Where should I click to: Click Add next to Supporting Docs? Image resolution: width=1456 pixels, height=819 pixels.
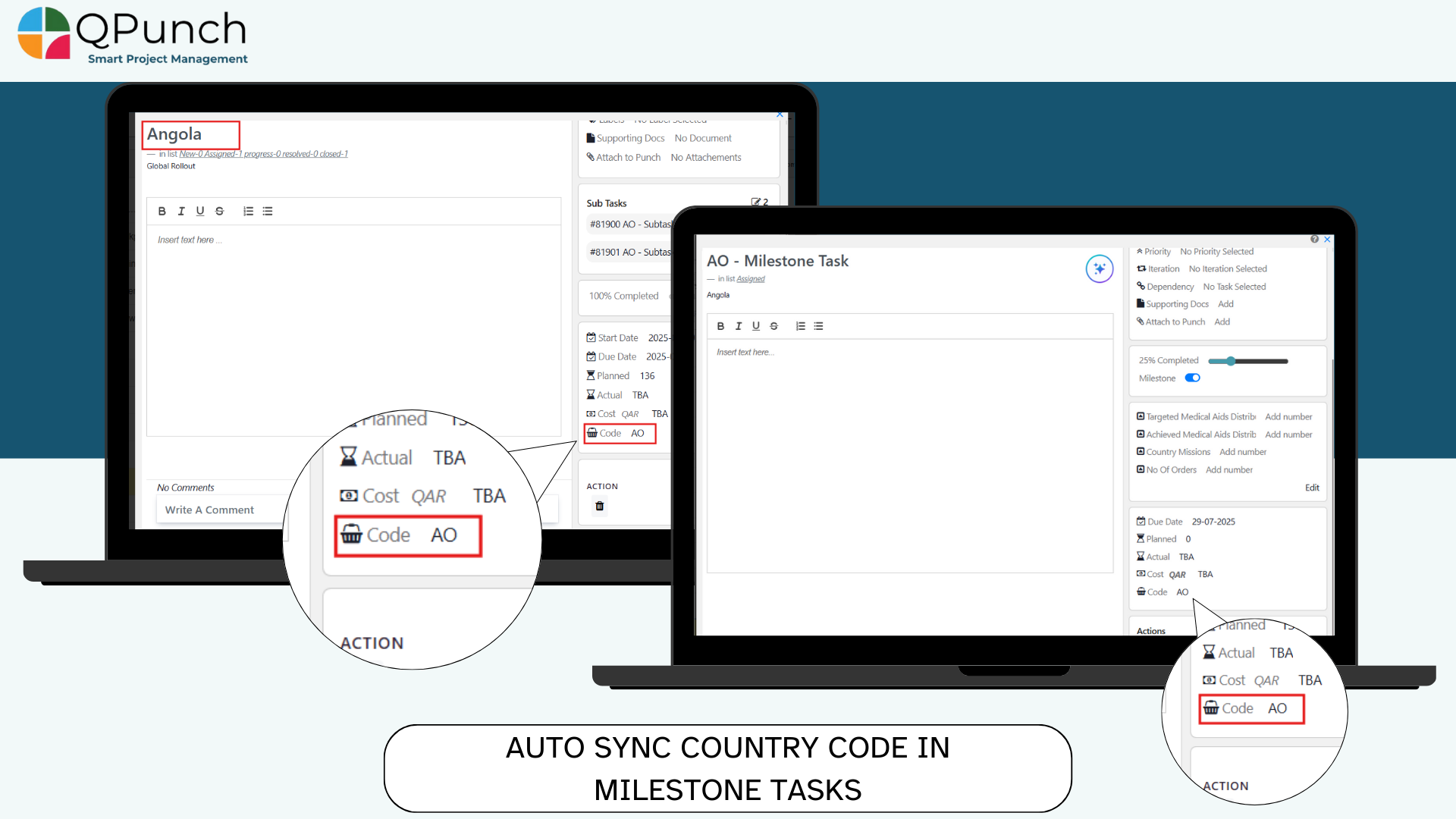tap(1225, 304)
